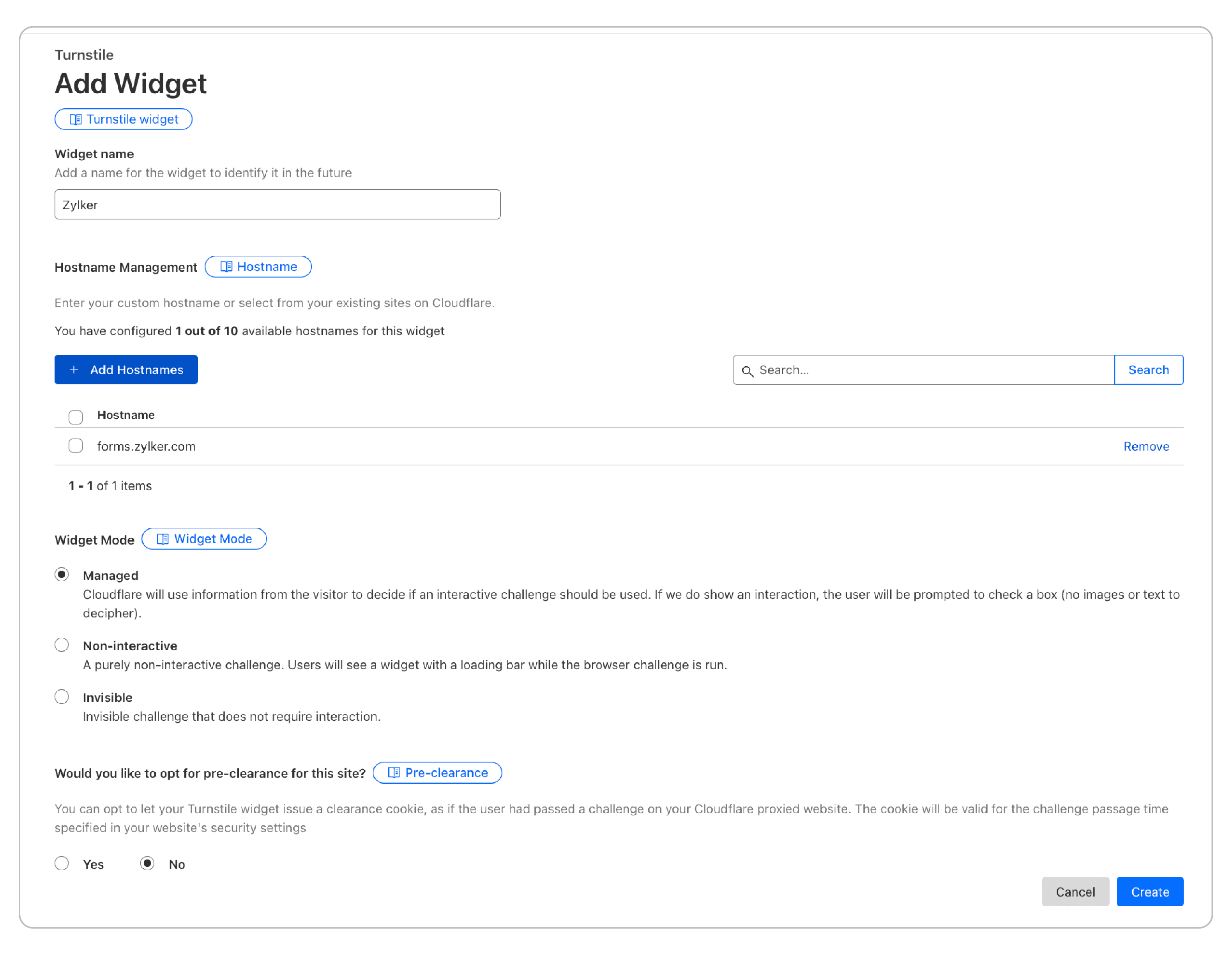This screenshot has width=1232, height=955.
Task: Check the forms.zylker.com hostname checkbox
Action: [76, 446]
